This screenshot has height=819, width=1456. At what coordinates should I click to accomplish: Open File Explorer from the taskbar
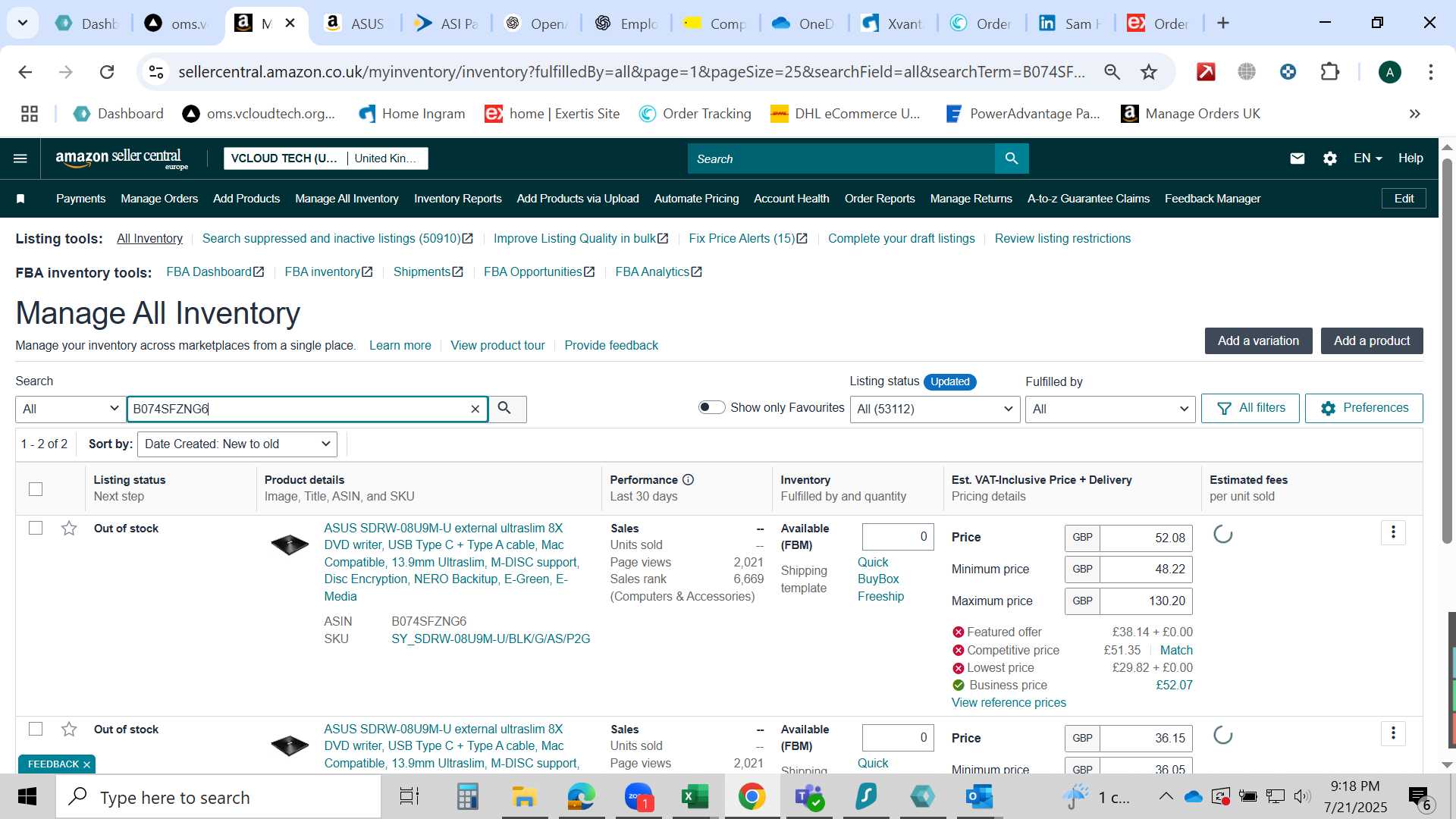click(x=524, y=797)
